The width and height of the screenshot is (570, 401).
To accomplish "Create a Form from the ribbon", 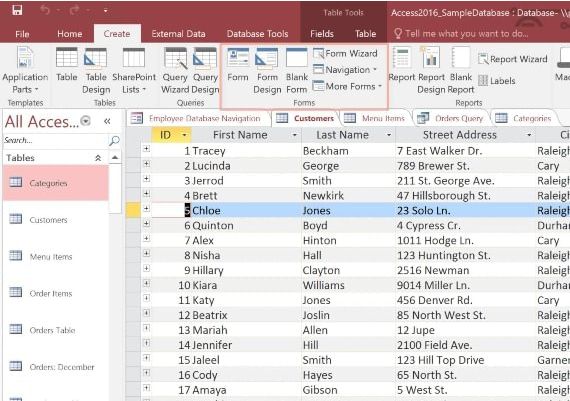I will coord(238,64).
